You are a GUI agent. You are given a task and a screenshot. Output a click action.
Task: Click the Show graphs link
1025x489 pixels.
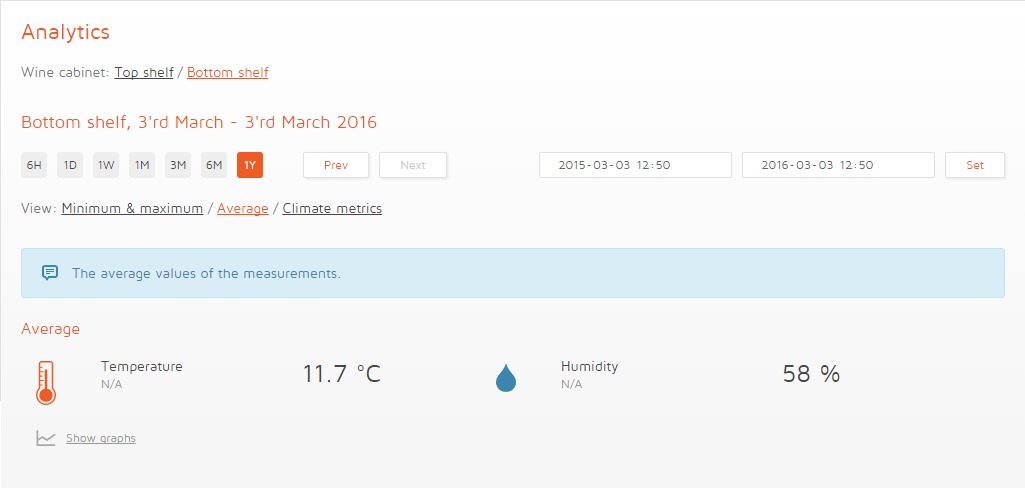pos(101,438)
